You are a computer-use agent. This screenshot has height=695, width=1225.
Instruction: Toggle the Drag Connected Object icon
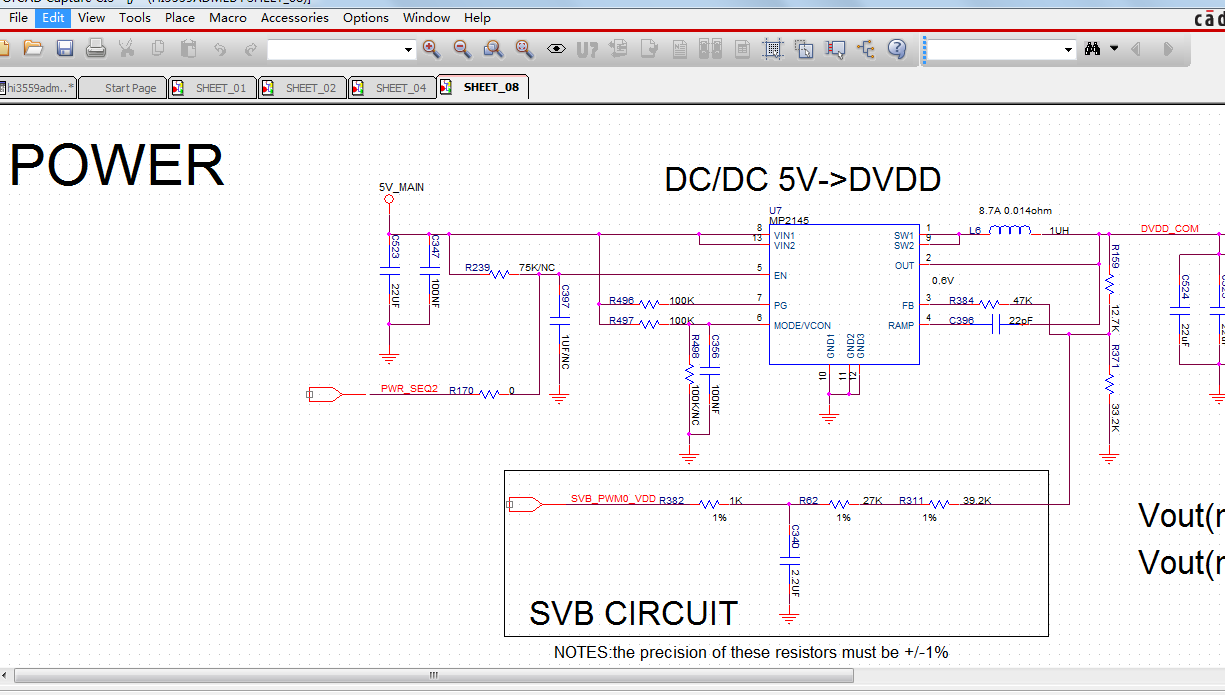[835, 48]
